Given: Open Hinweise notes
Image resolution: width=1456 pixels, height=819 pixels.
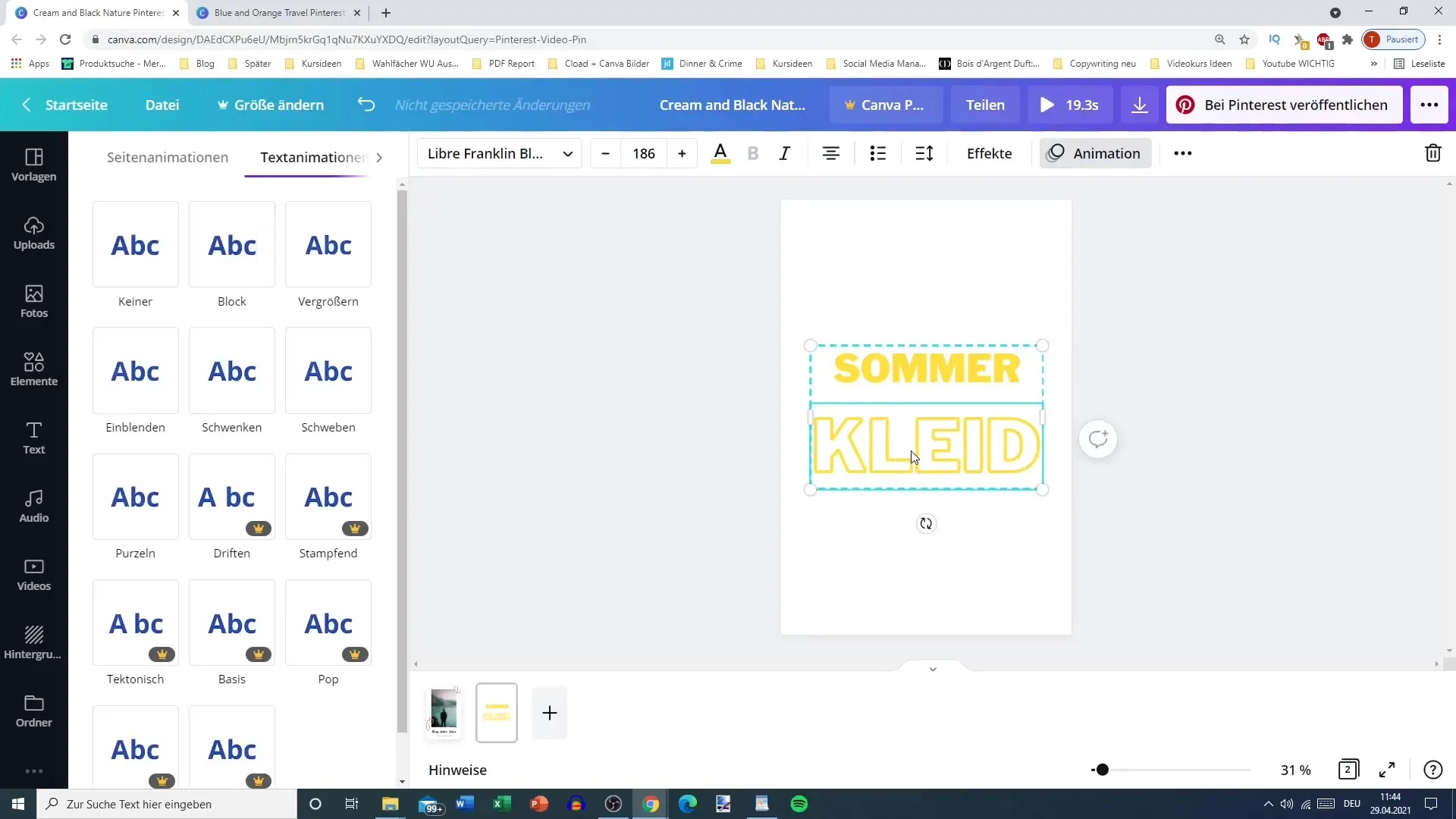Looking at the screenshot, I should click(457, 770).
